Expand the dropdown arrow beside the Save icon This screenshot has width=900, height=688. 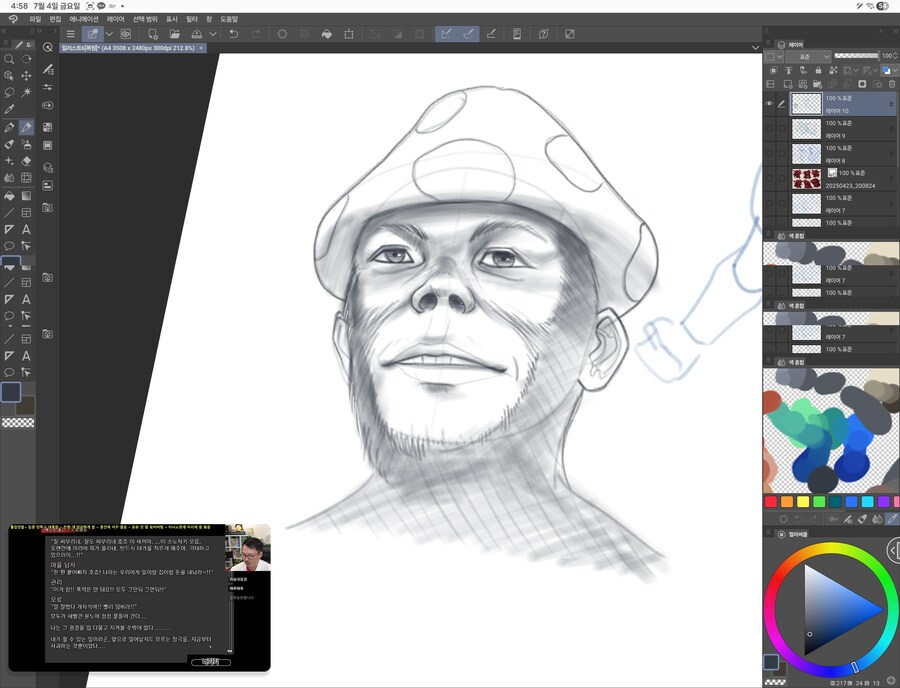click(213, 34)
